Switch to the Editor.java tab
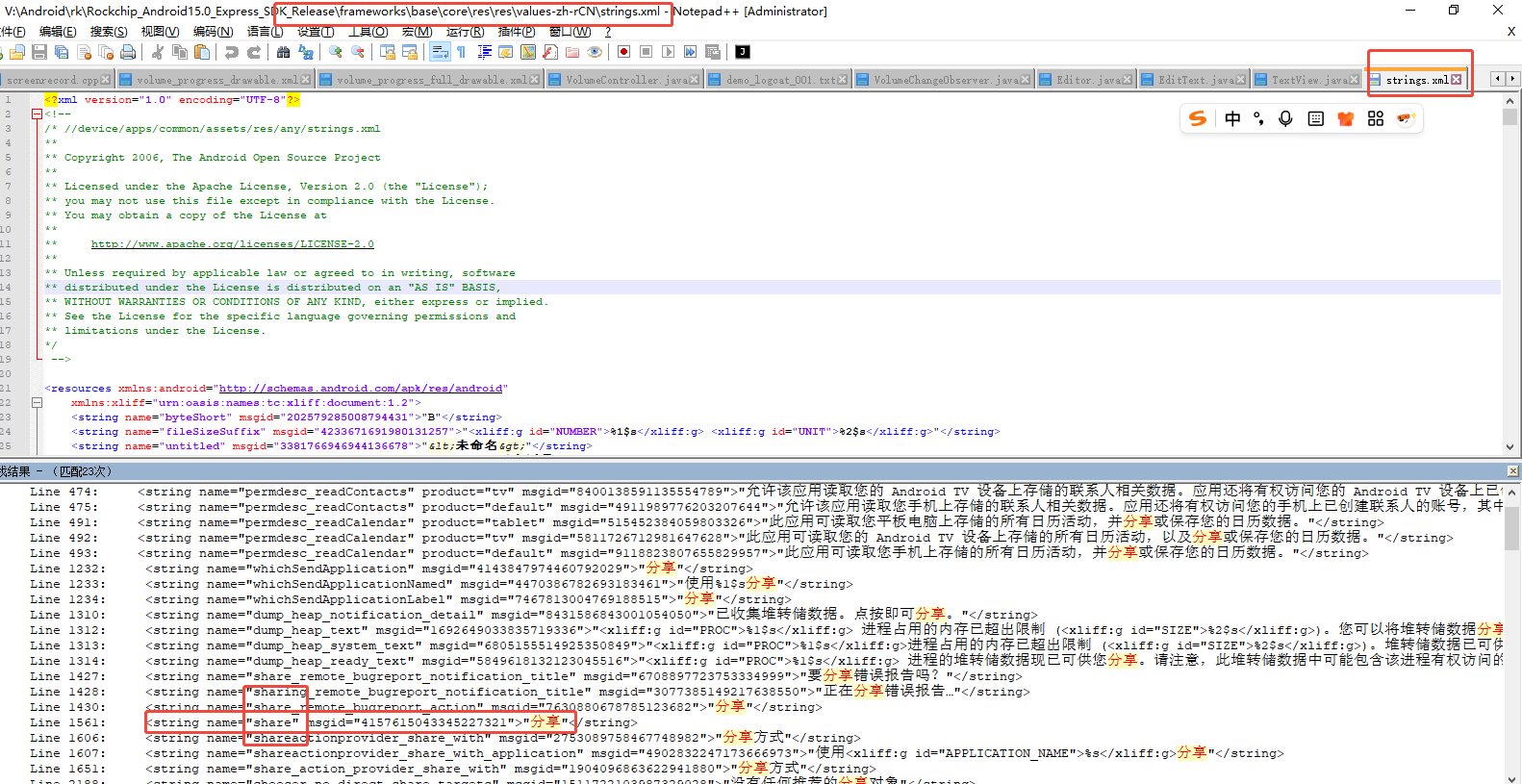This screenshot has width=1522, height=784. point(1087,80)
